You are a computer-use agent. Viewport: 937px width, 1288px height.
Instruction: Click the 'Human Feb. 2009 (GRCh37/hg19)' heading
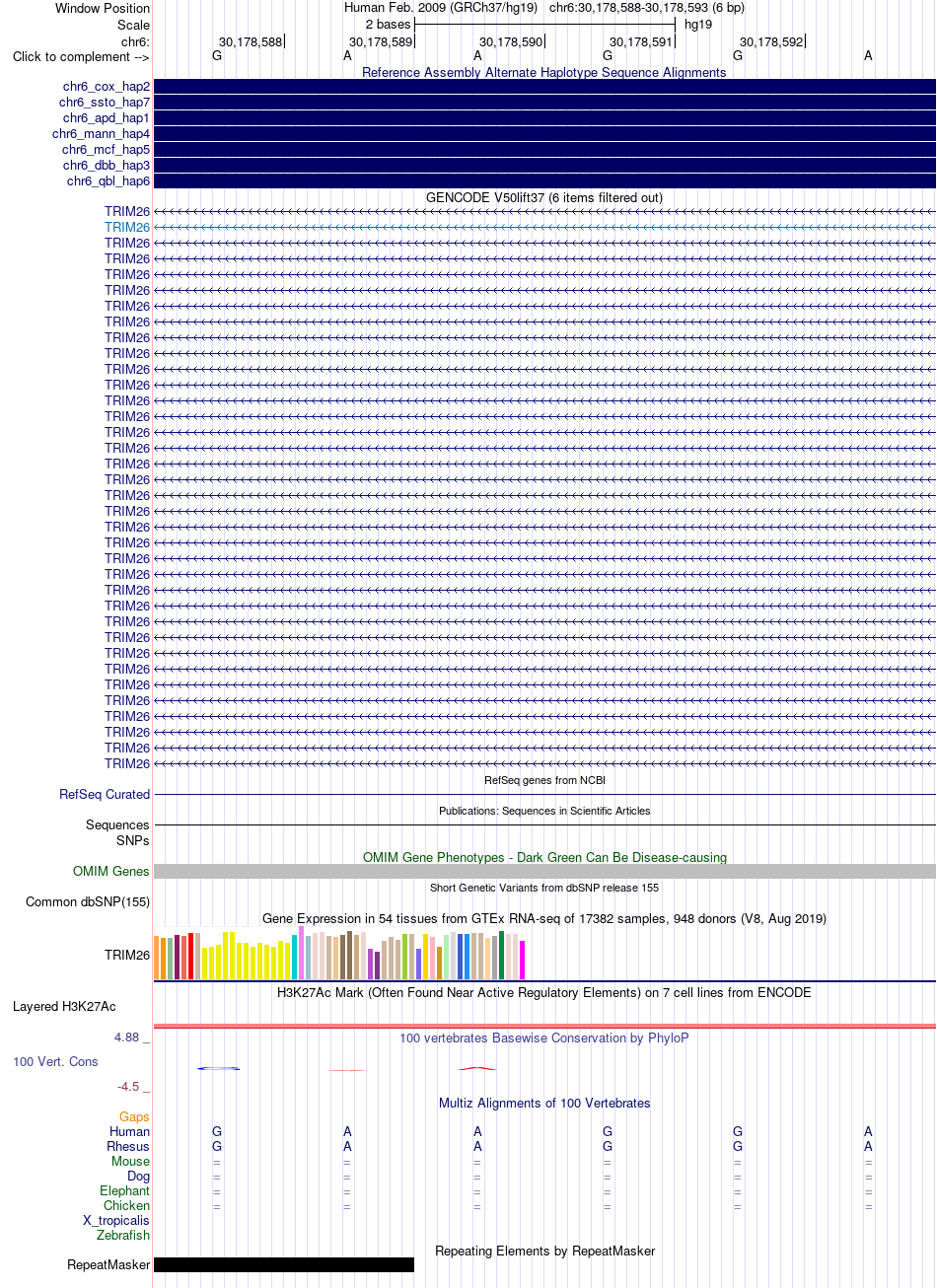[x=441, y=7]
